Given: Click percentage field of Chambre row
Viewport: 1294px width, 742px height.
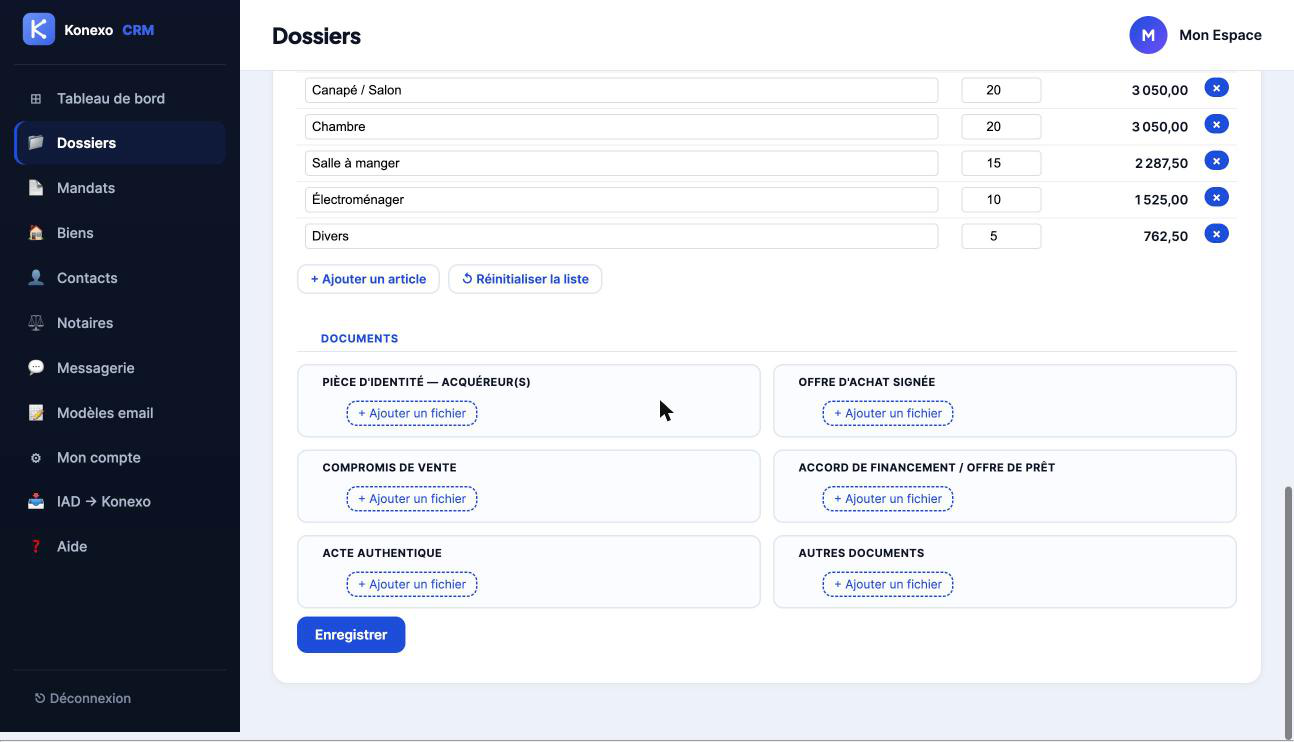Looking at the screenshot, I should click(1001, 126).
